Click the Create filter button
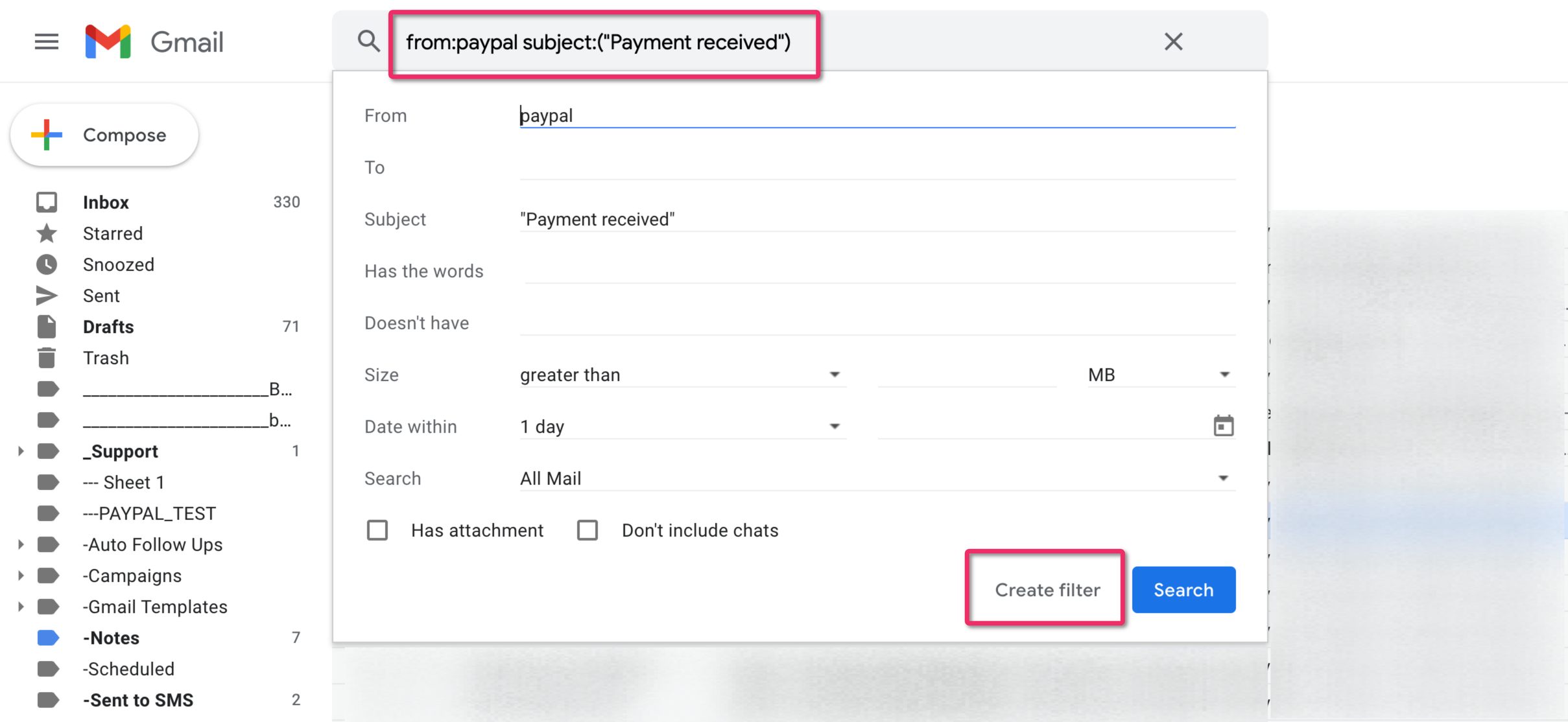 [x=1047, y=590]
